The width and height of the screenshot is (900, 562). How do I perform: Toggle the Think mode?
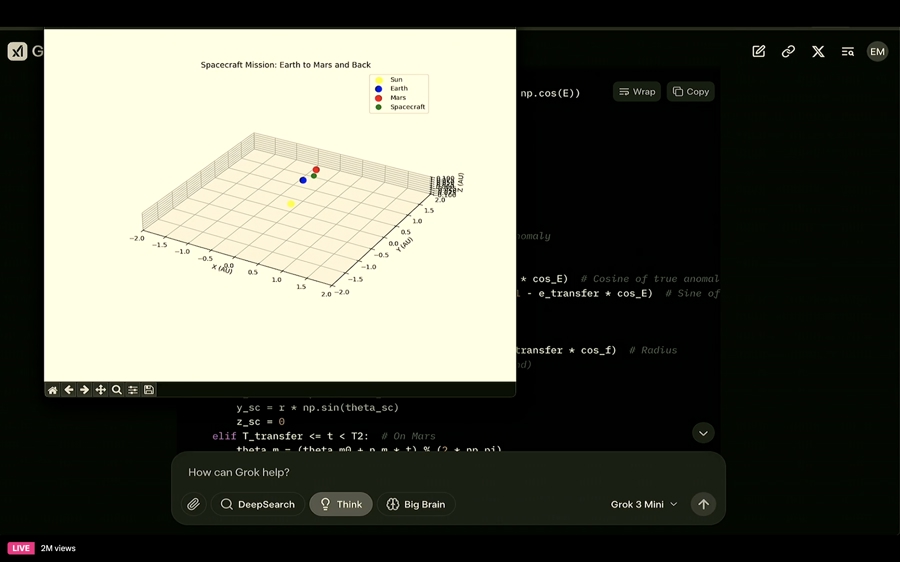point(341,505)
